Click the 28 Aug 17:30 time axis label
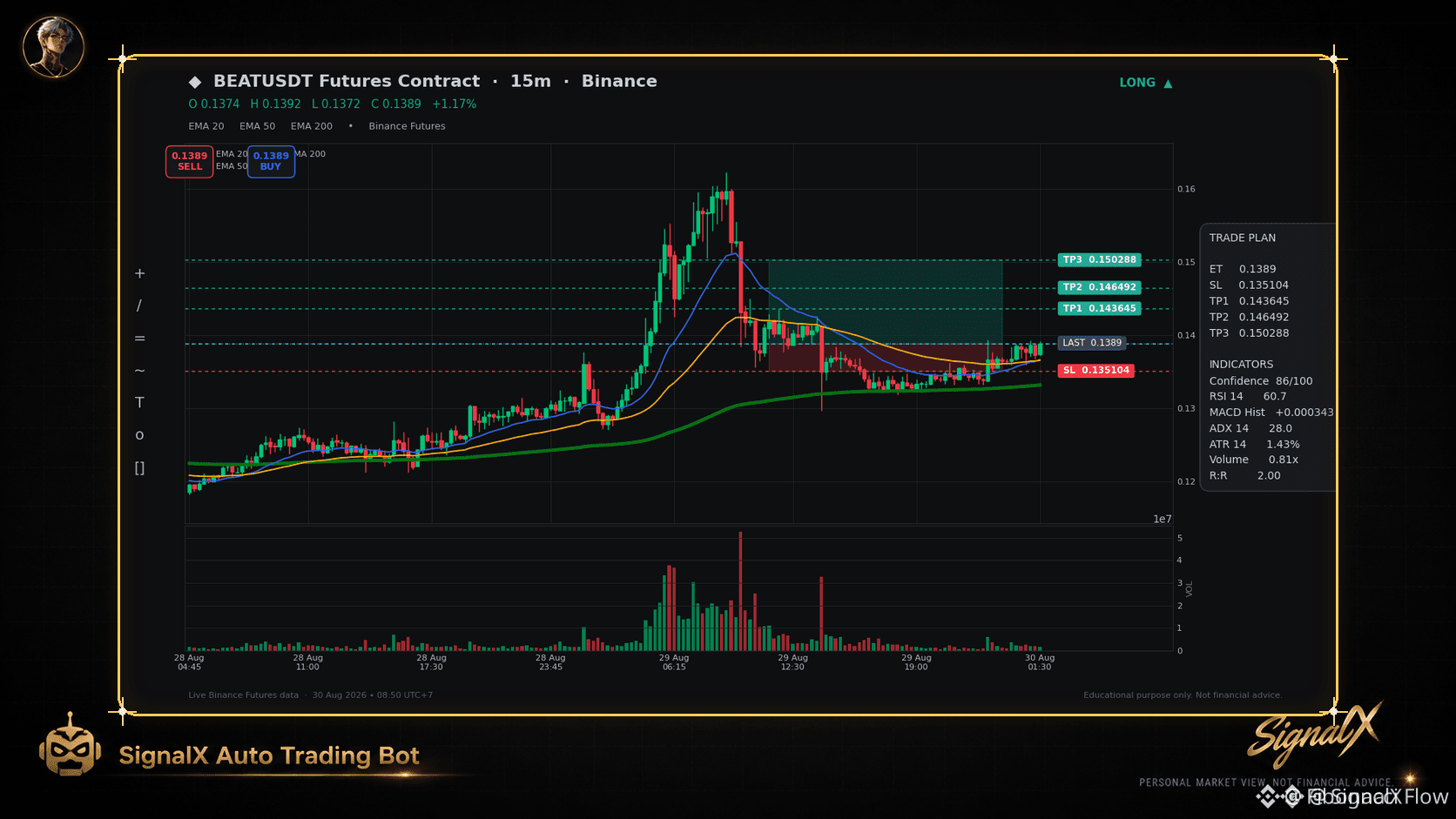This screenshot has width=1456, height=819. [x=431, y=662]
